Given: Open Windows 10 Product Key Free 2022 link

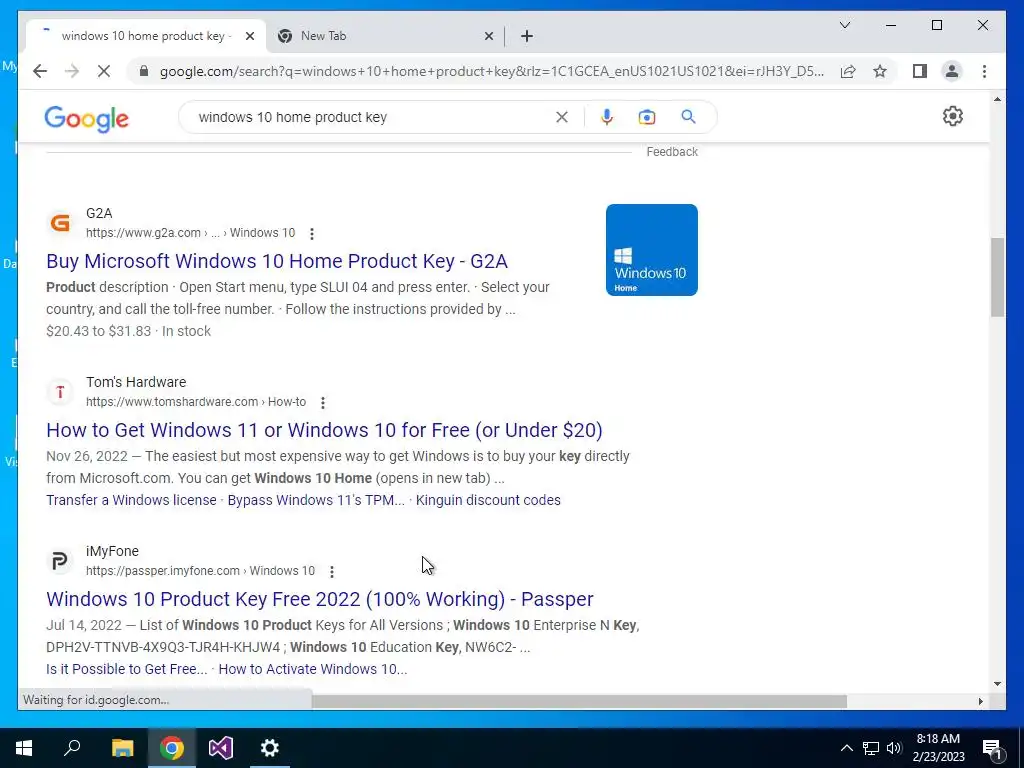Looking at the screenshot, I should [320, 600].
